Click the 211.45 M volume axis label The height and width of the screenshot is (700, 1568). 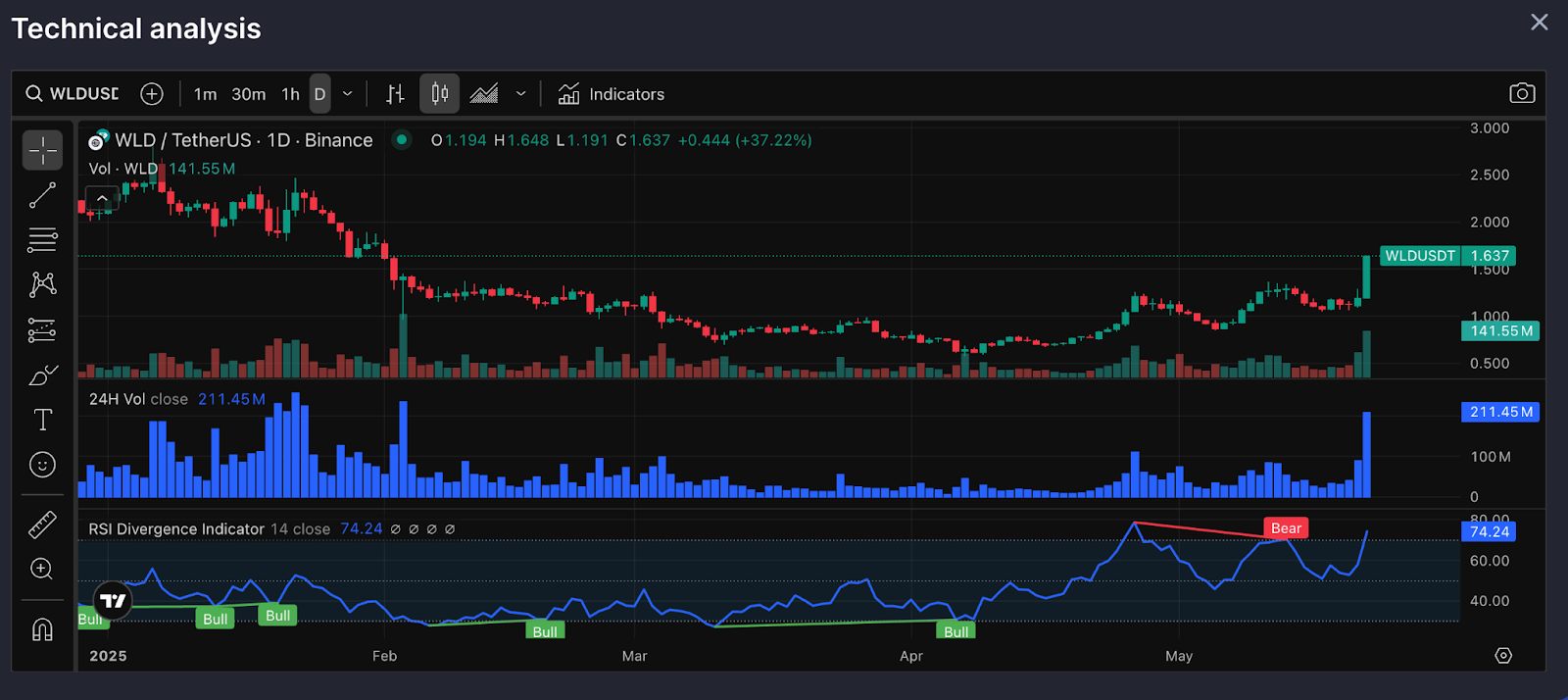tap(1500, 412)
